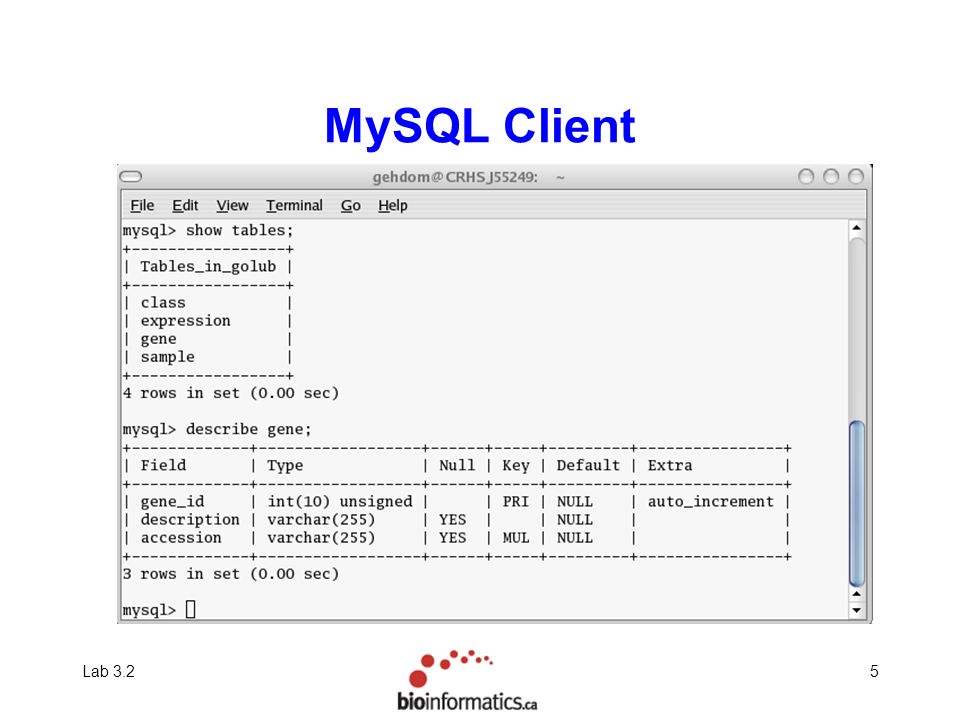Image resolution: width=960 pixels, height=720 pixels.
Task: Click 'NULL' default in the accession row
Action: [574, 538]
